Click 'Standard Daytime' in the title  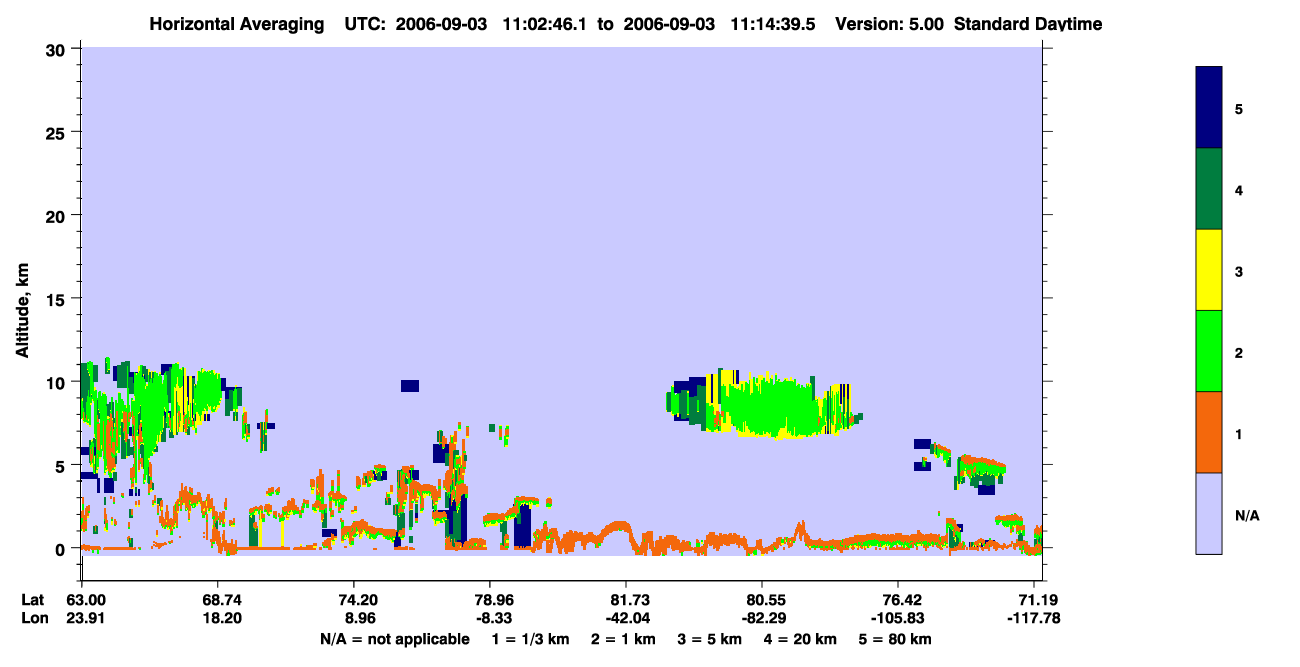1028,23
